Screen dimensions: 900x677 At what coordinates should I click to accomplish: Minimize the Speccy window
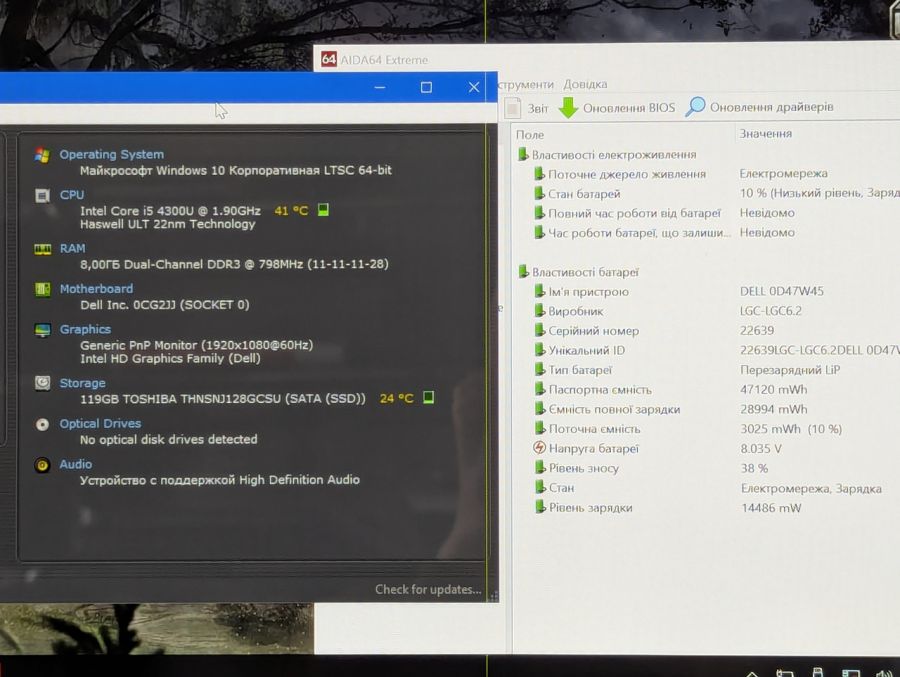[x=379, y=87]
